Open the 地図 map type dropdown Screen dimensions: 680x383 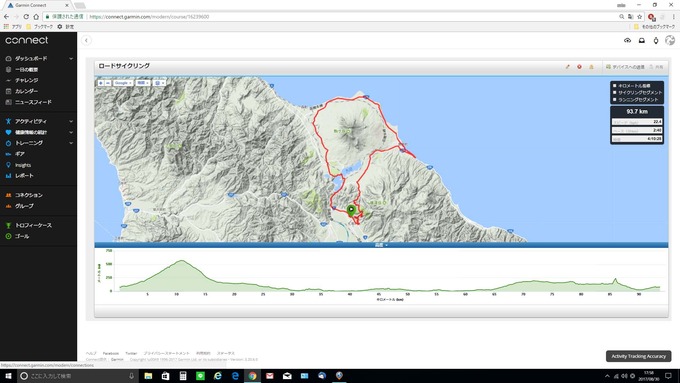143,82
